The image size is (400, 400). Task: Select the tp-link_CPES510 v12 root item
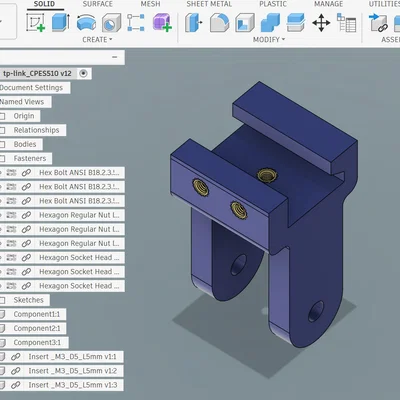click(x=37, y=73)
